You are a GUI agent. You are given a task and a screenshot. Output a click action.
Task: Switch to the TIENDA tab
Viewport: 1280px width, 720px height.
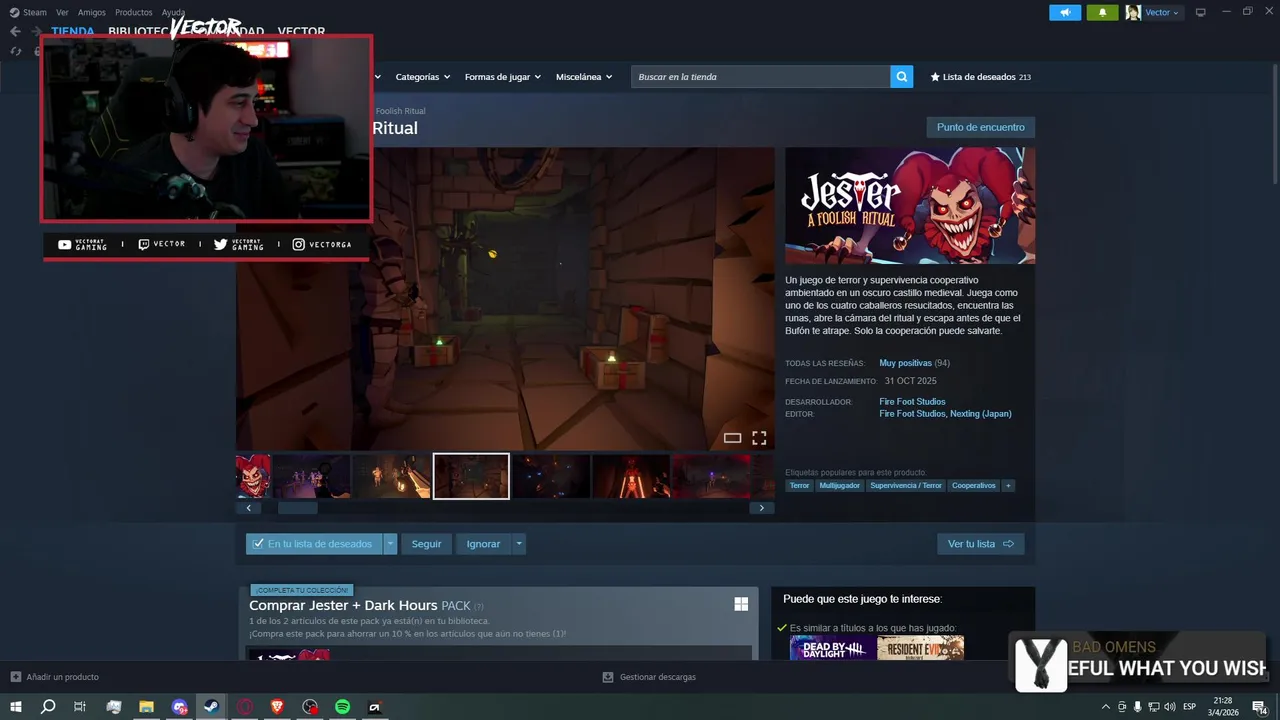[x=73, y=31]
